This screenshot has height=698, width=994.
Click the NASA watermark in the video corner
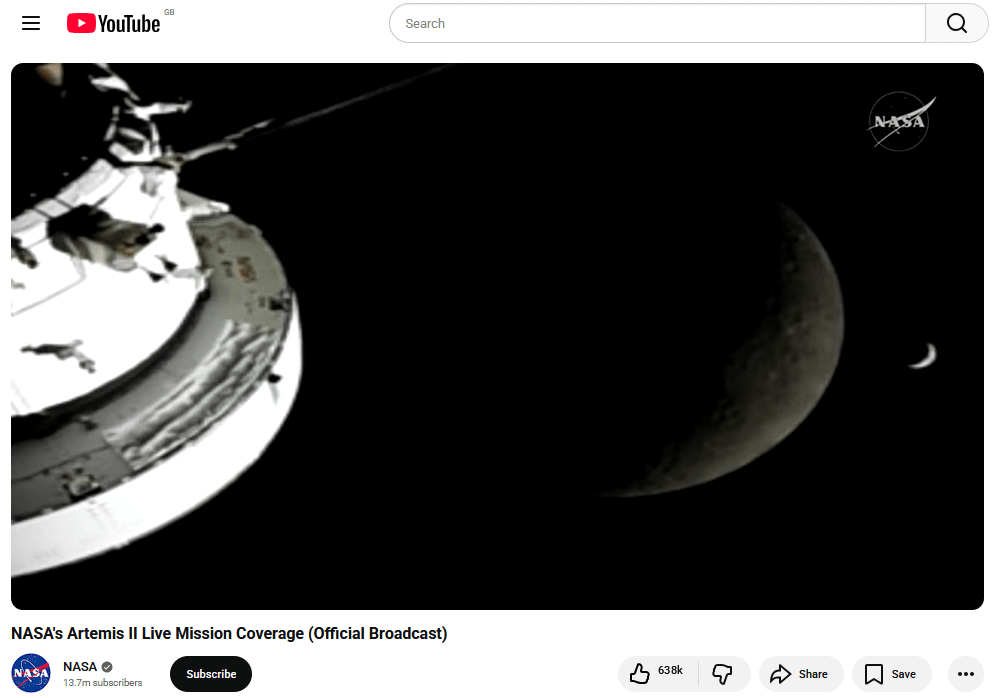click(900, 122)
